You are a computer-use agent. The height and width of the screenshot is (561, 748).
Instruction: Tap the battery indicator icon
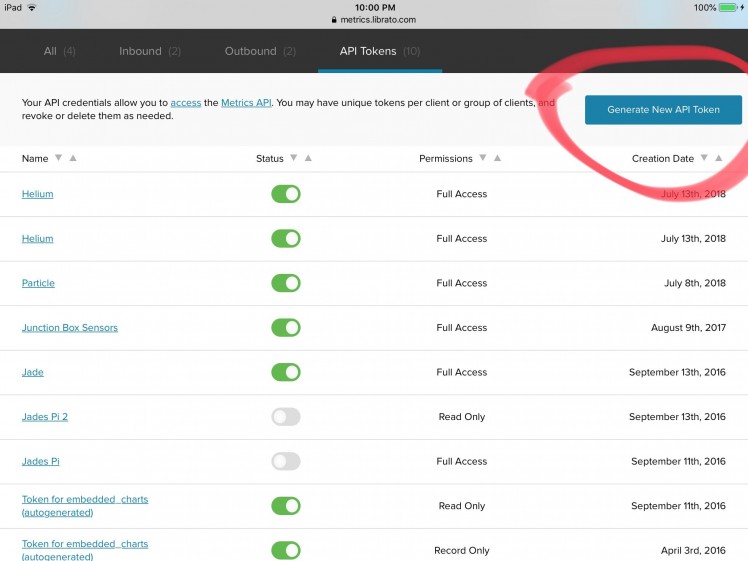[728, 8]
